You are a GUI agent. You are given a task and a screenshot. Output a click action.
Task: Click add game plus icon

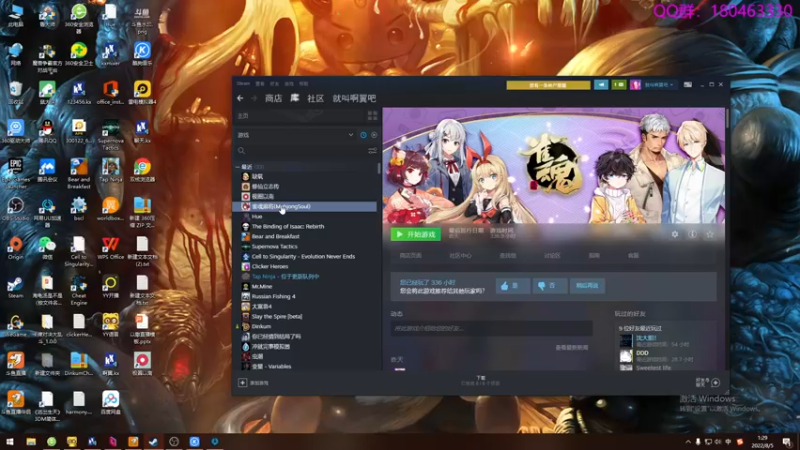point(242,383)
